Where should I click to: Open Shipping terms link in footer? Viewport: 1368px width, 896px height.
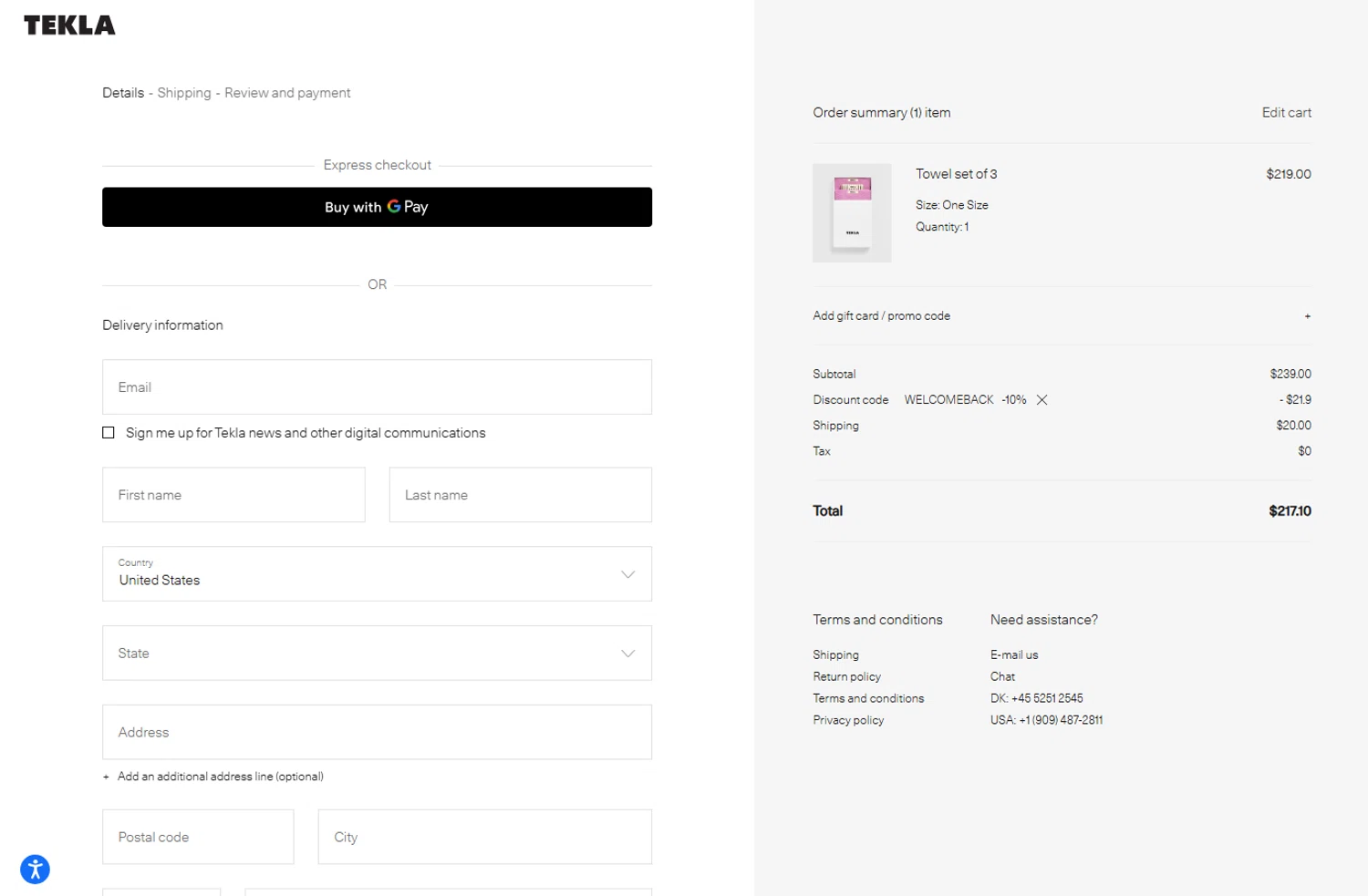pos(835,655)
